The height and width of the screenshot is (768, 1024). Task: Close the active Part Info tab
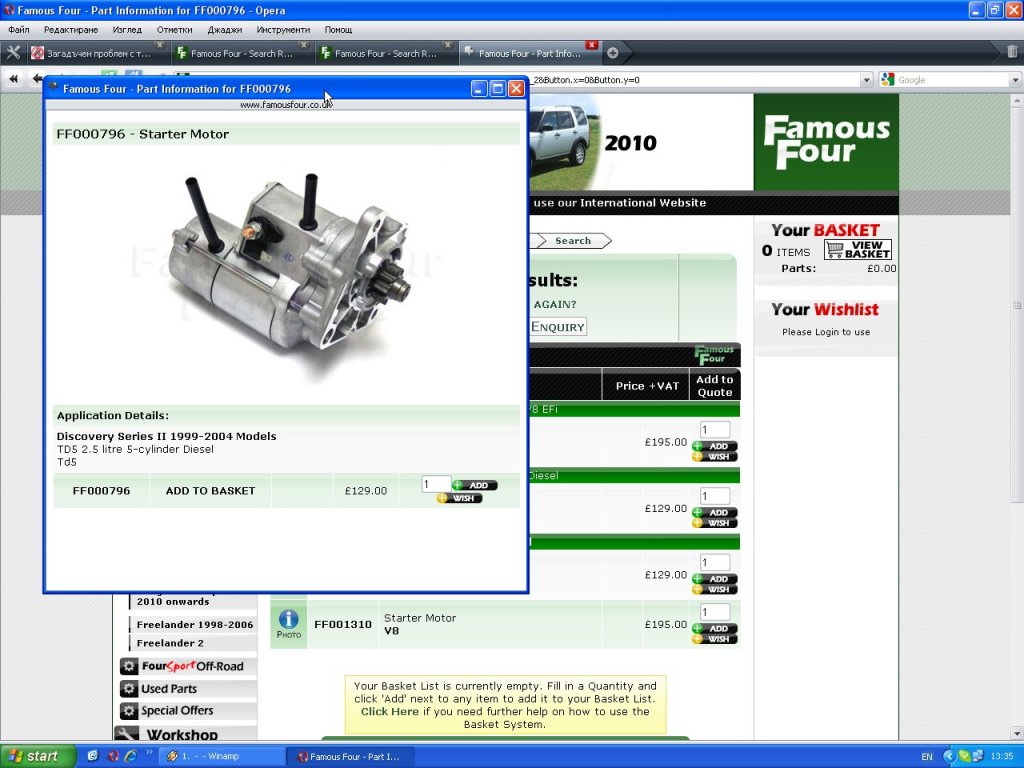pyautogui.click(x=591, y=44)
